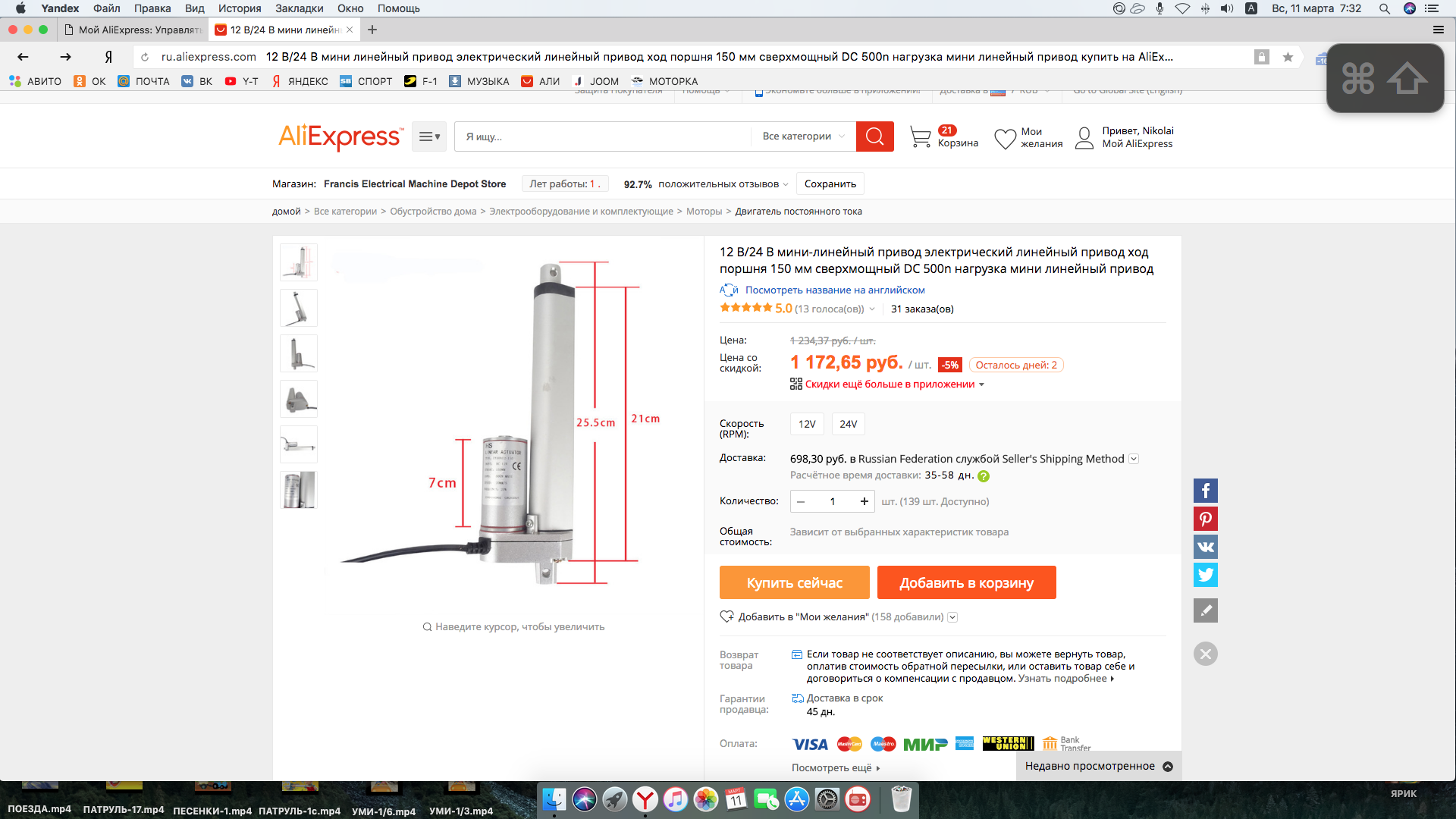Screen dimensions: 1456x819
Task: Open the Закладки menu in the menu bar
Action: (299, 8)
